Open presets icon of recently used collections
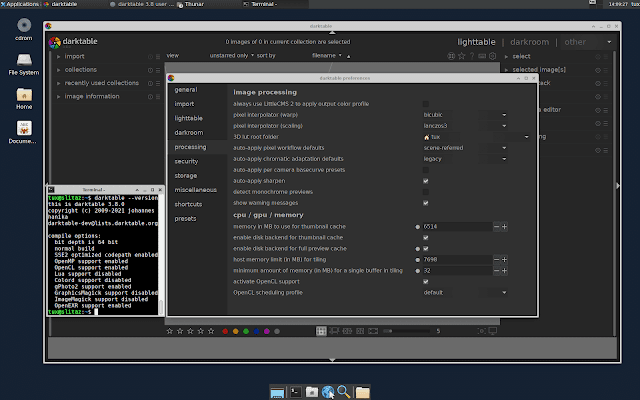The image size is (640, 400). pyautogui.click(x=158, y=83)
